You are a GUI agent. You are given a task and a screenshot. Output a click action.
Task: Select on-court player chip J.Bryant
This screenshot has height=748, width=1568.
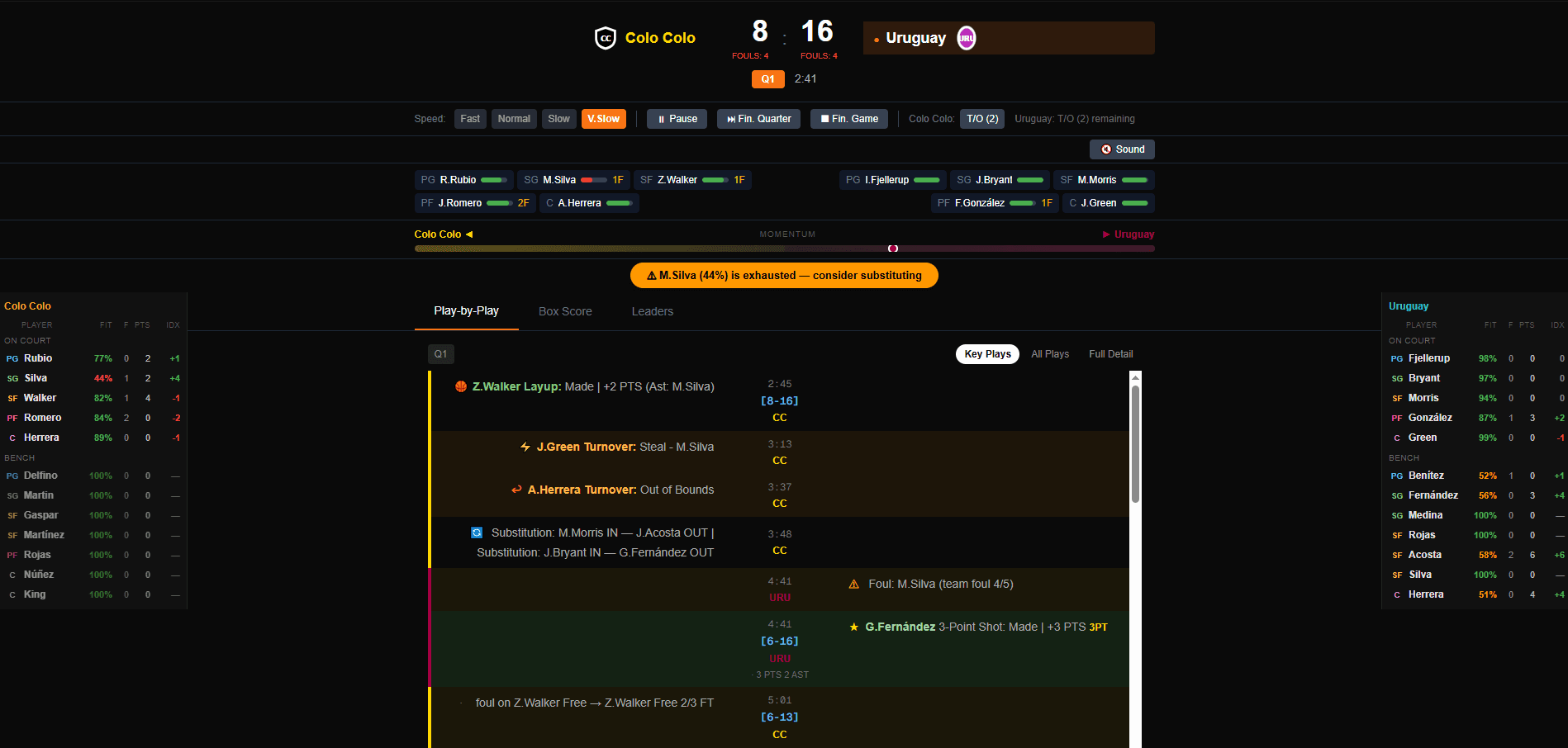(1000, 180)
